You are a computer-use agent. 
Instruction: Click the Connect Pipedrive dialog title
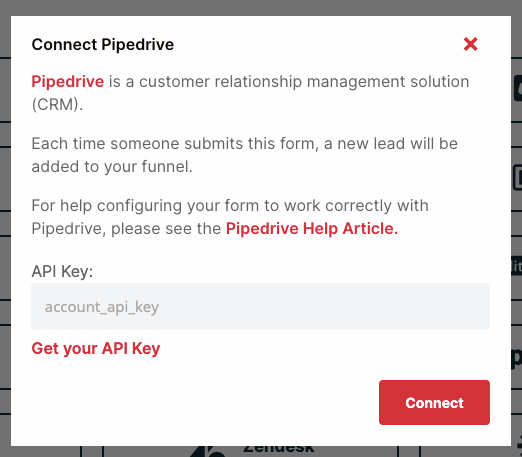103,45
